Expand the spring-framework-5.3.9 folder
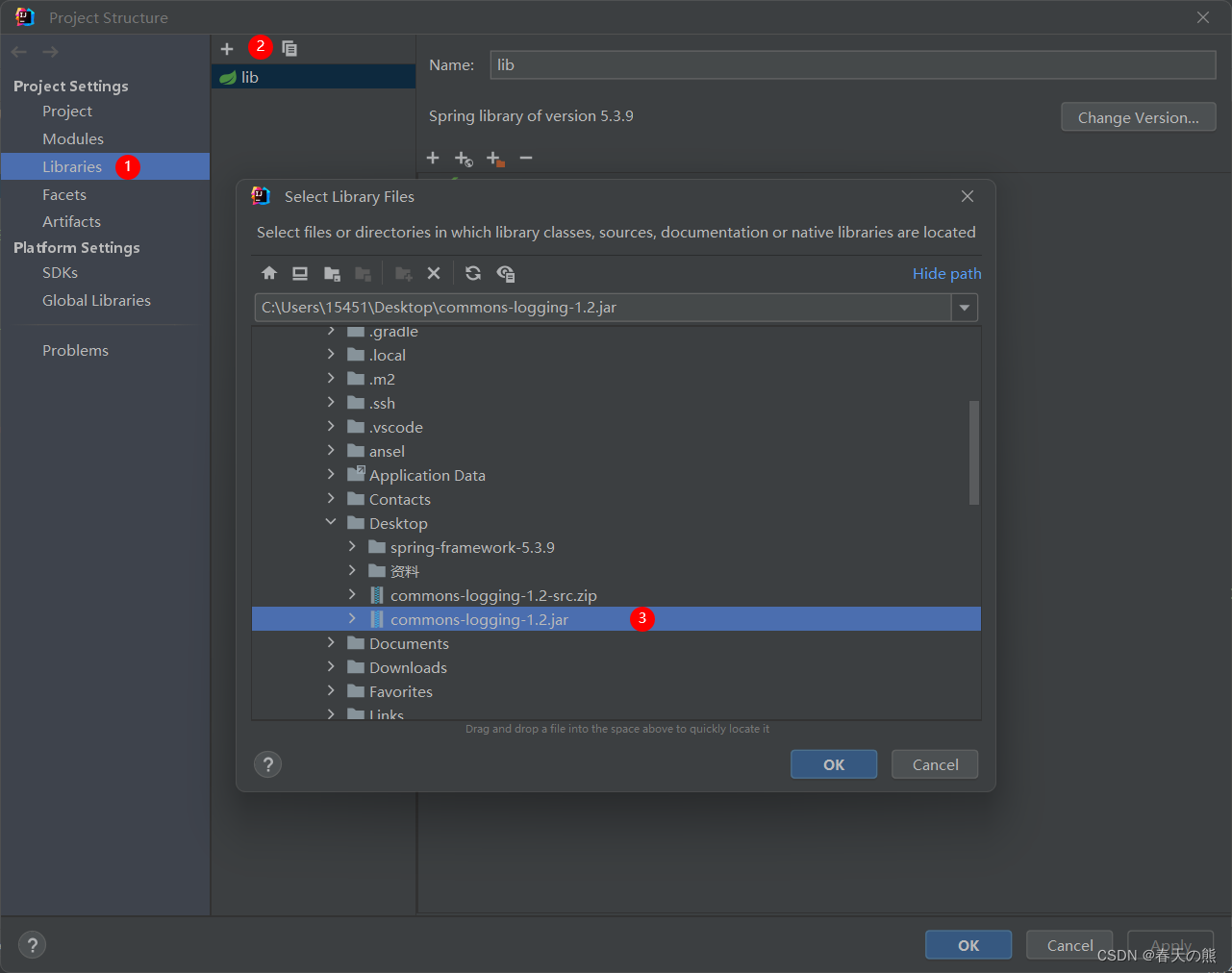The height and width of the screenshot is (973, 1232). [352, 547]
